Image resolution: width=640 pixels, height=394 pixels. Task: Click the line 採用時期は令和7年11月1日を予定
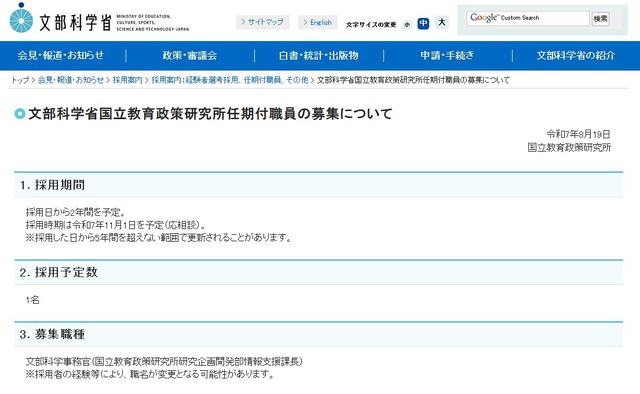point(116,225)
